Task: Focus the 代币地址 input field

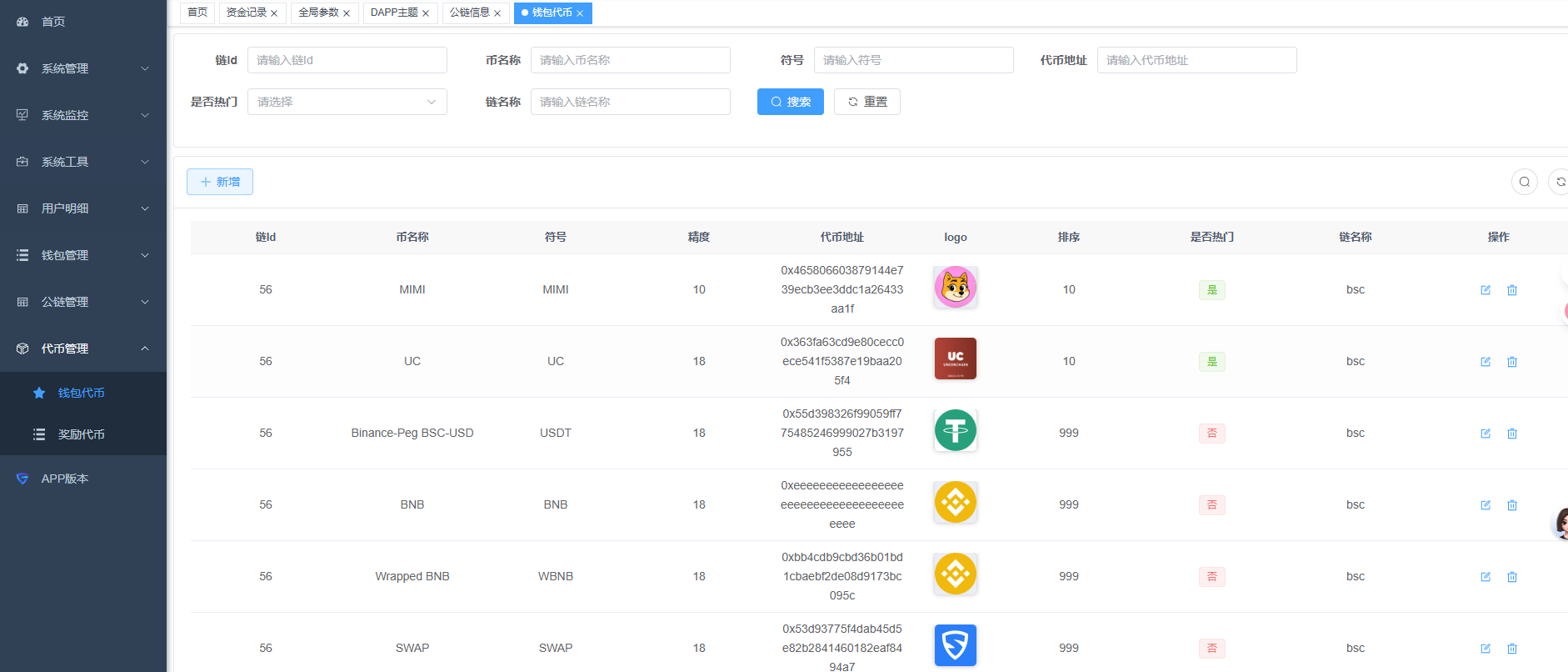Action: [1196, 60]
